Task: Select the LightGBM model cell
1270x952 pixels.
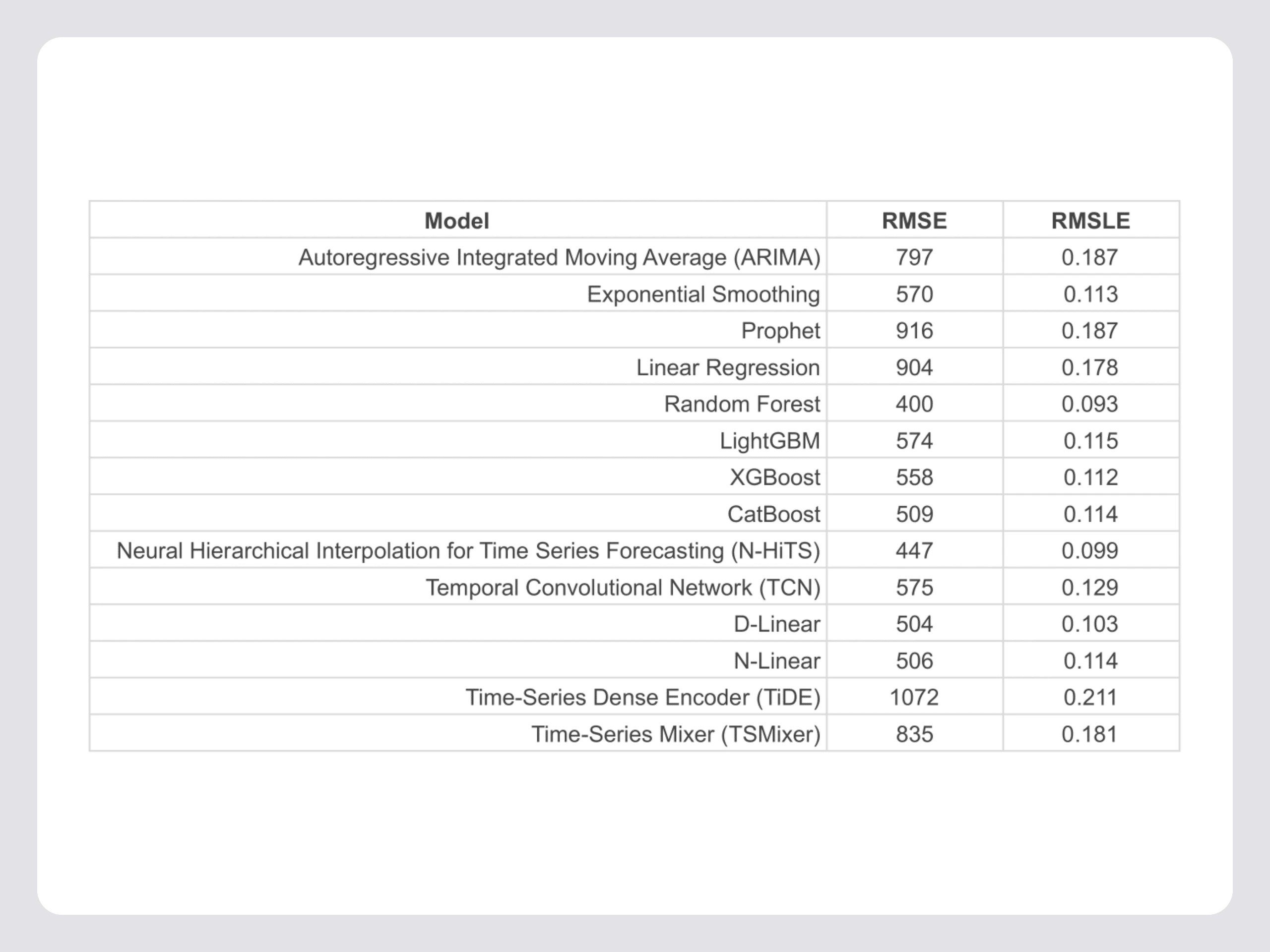Action: tap(769, 441)
